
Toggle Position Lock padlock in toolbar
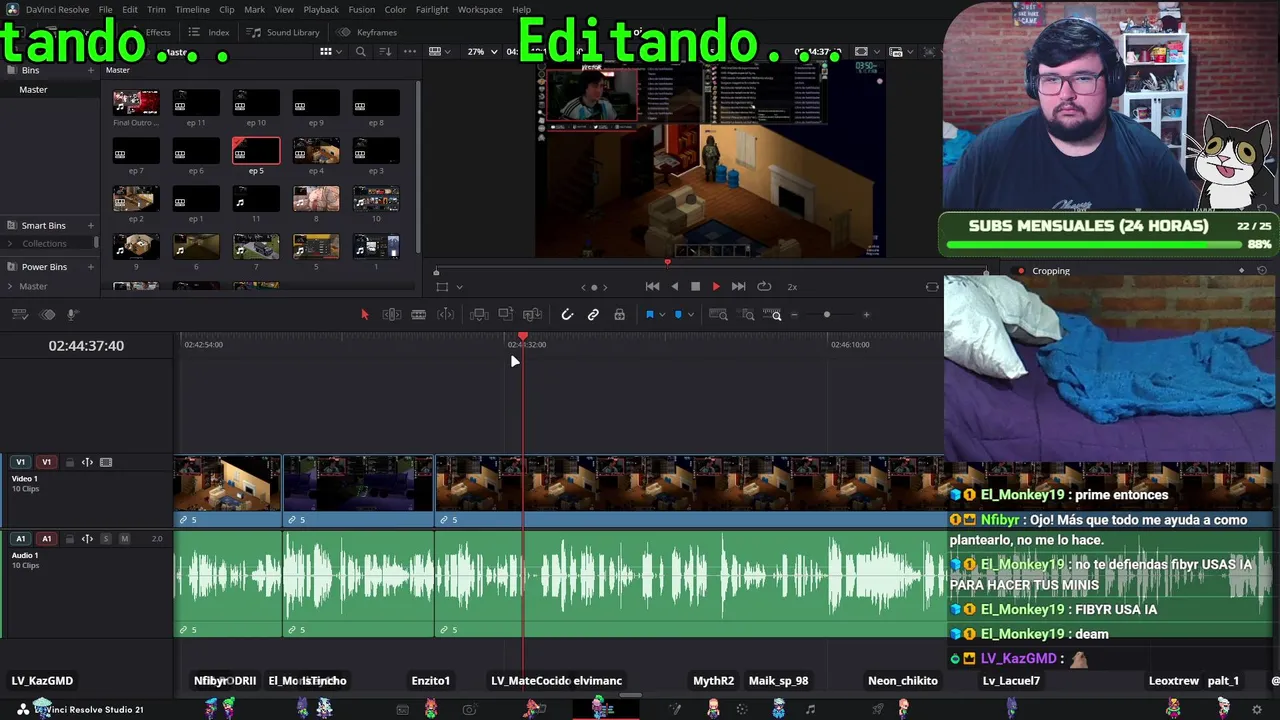(620, 315)
